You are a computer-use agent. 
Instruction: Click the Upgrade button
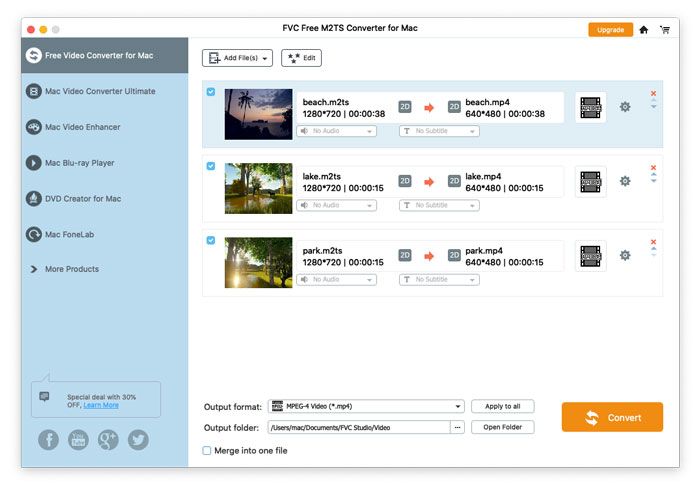[610, 29]
